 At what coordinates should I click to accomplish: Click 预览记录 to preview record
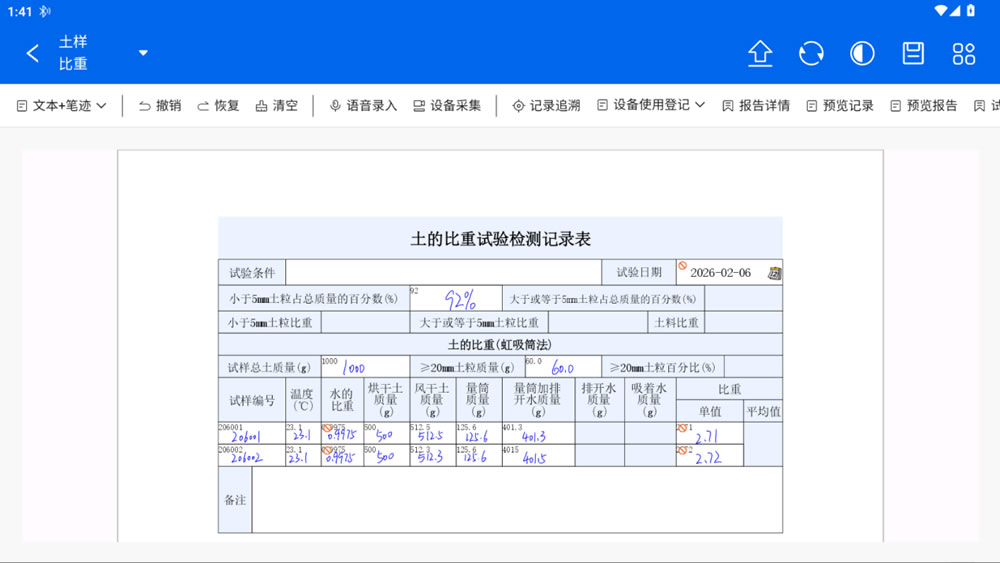[x=840, y=106]
